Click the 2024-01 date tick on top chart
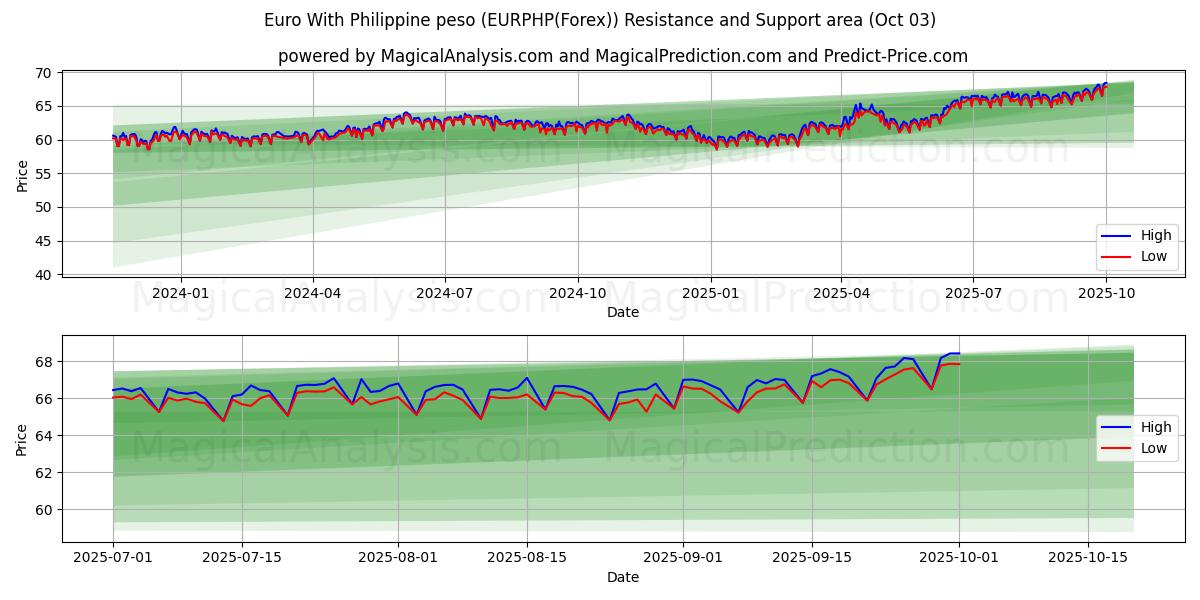Image resolution: width=1200 pixels, height=600 pixels. [181, 292]
